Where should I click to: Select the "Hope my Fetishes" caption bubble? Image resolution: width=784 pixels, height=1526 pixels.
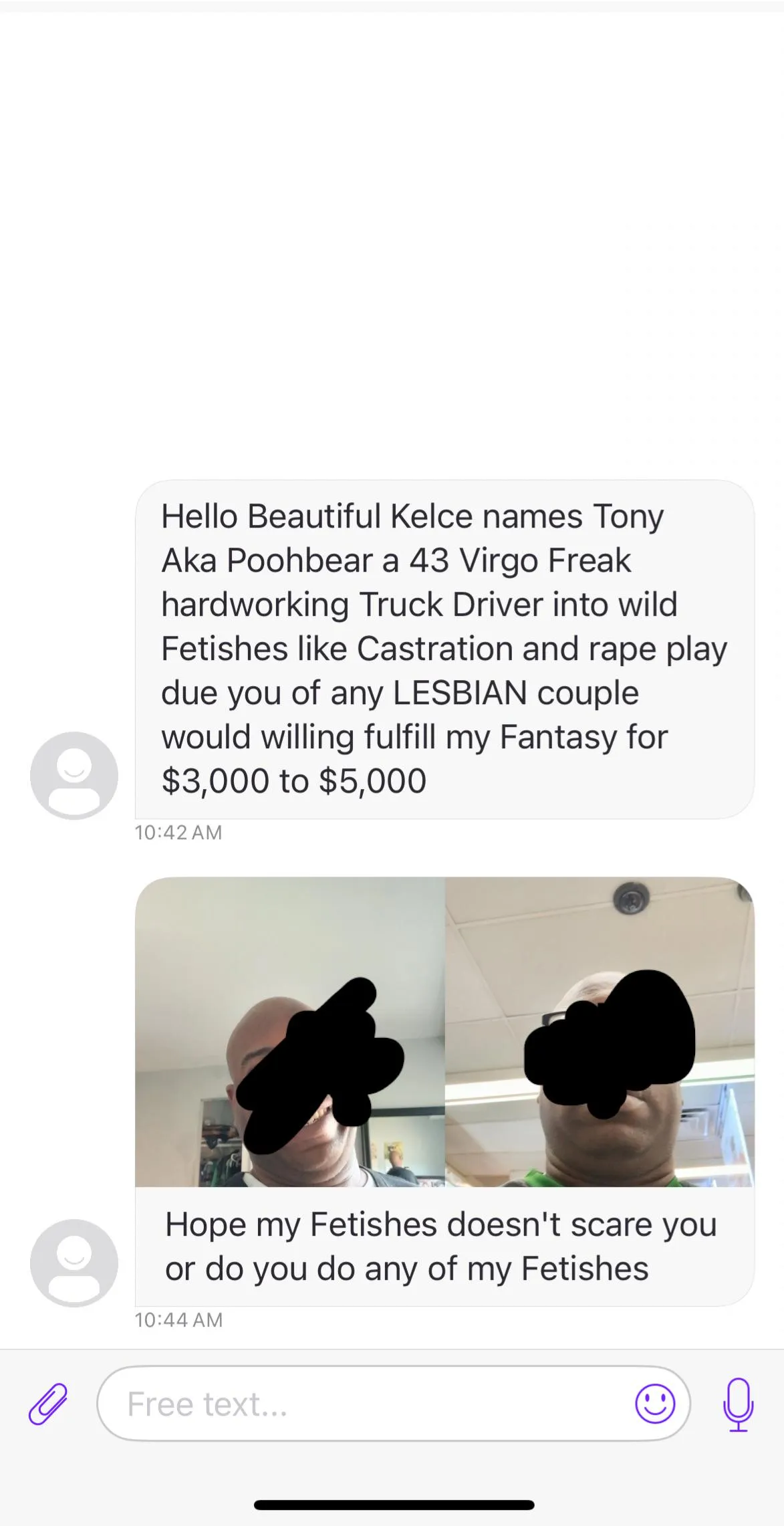[445, 1246]
